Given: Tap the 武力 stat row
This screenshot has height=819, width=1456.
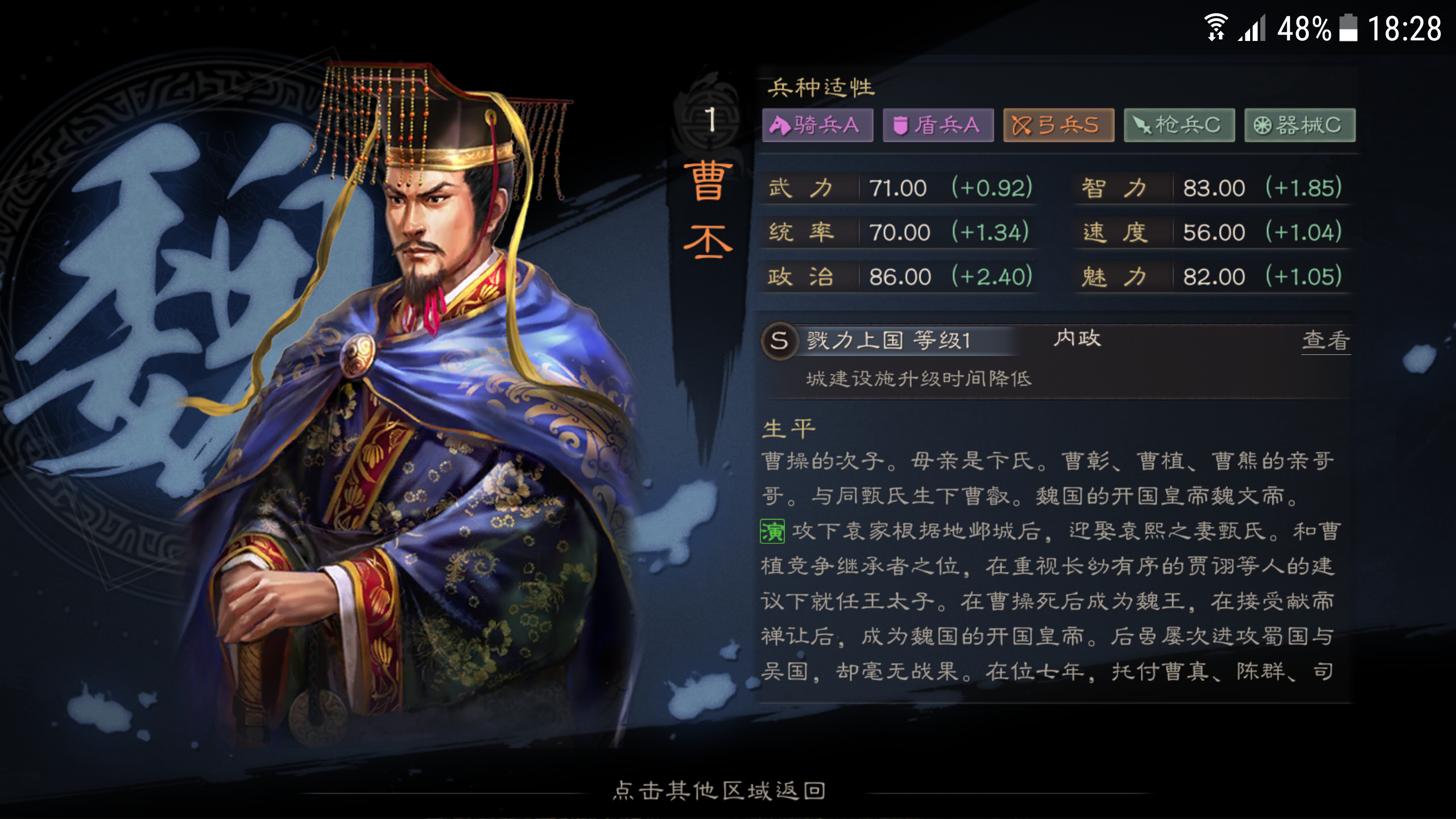Looking at the screenshot, I should 900,188.
